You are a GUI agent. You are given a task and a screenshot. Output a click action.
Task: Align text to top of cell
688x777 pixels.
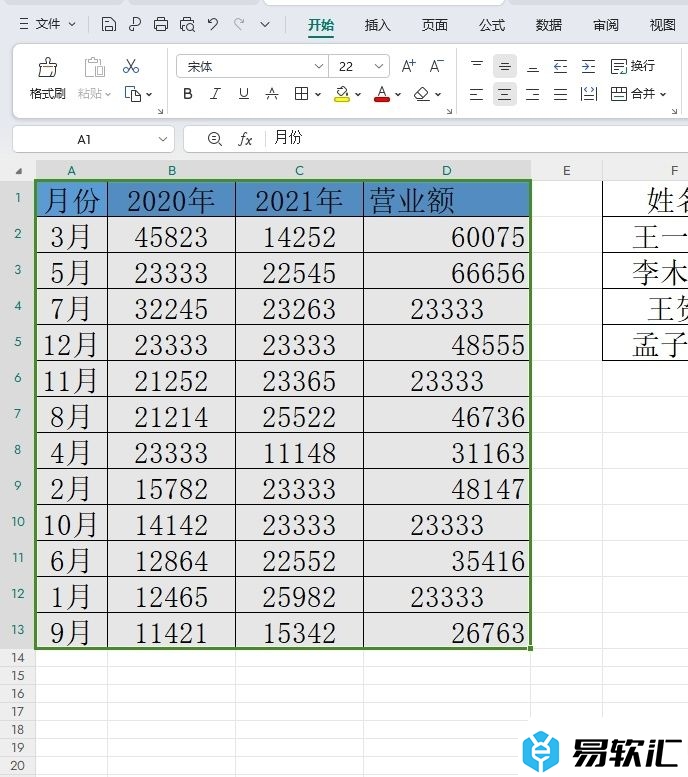pos(477,66)
